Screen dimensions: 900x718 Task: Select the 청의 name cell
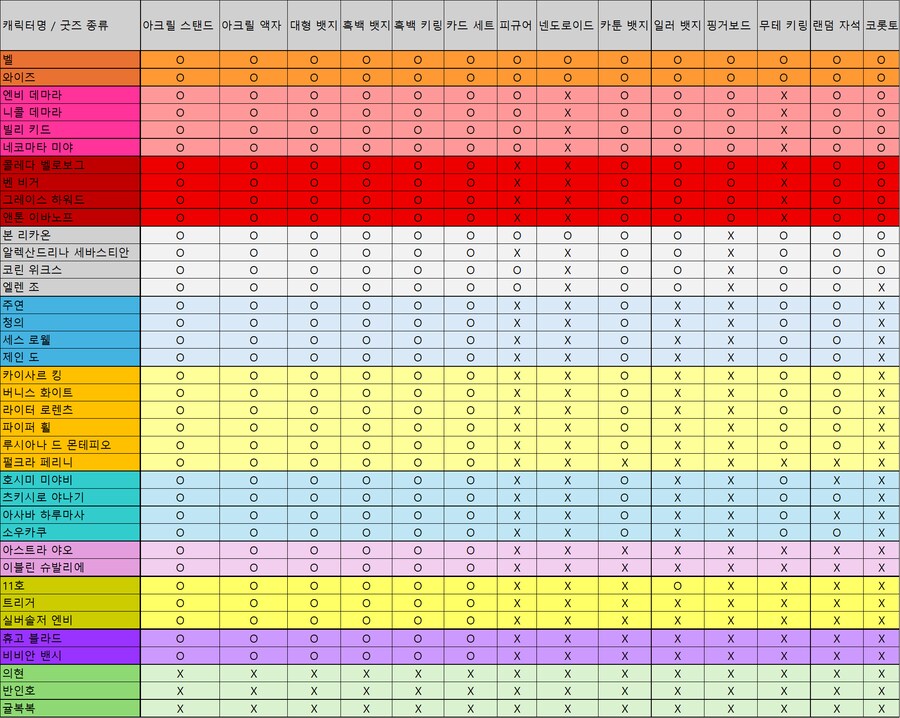tap(70, 323)
